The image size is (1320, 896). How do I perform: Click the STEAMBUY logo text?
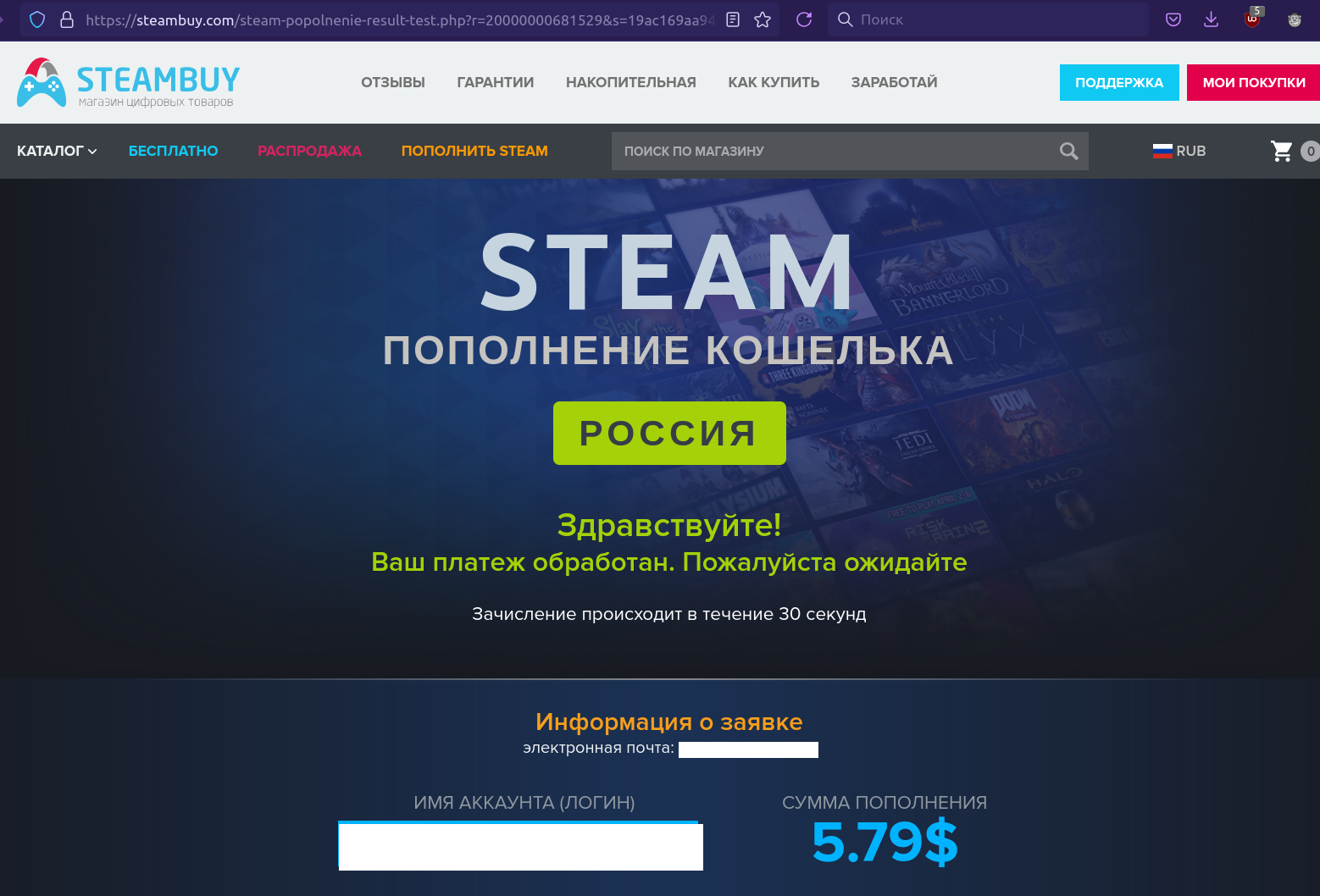[x=158, y=80]
